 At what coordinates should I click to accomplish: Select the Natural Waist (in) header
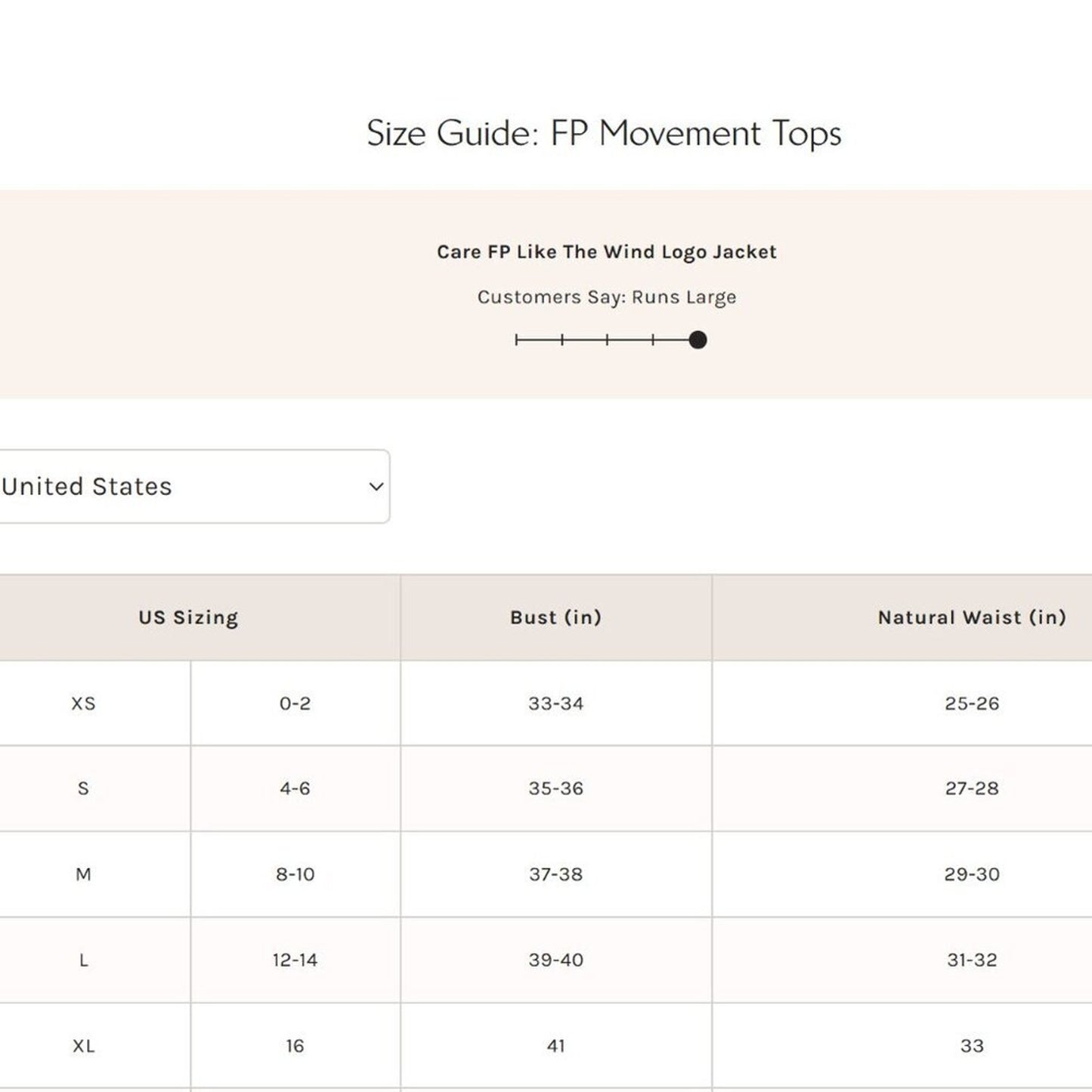pyautogui.click(x=972, y=617)
